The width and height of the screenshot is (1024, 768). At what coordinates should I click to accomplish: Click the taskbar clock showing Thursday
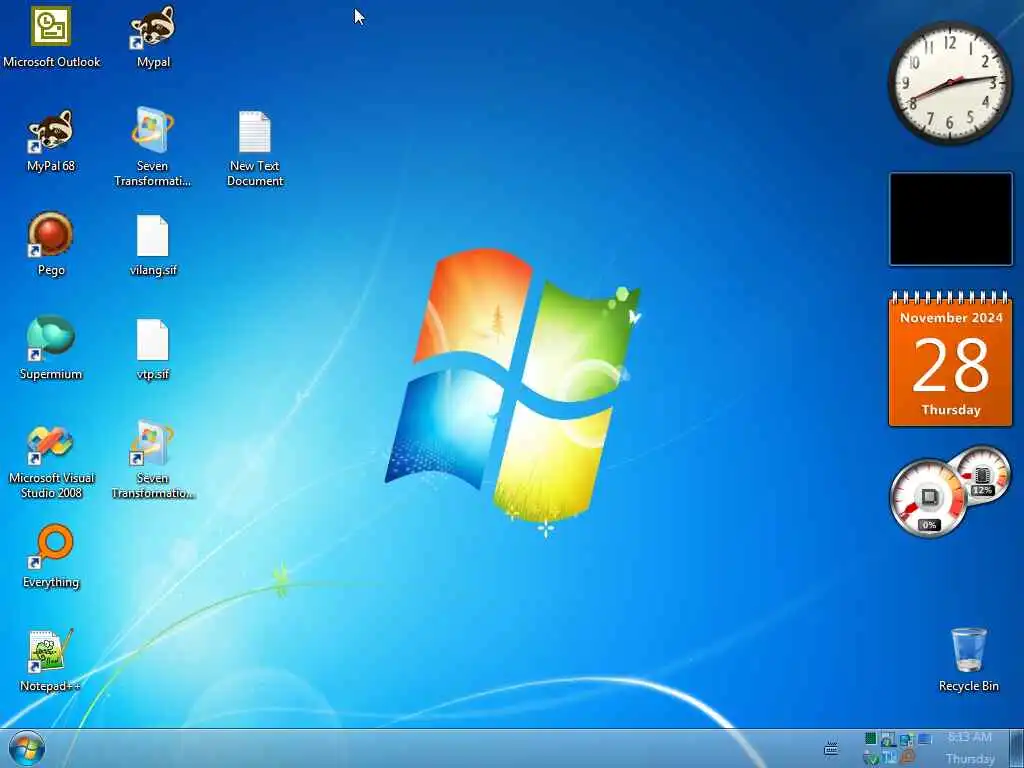pos(970,748)
